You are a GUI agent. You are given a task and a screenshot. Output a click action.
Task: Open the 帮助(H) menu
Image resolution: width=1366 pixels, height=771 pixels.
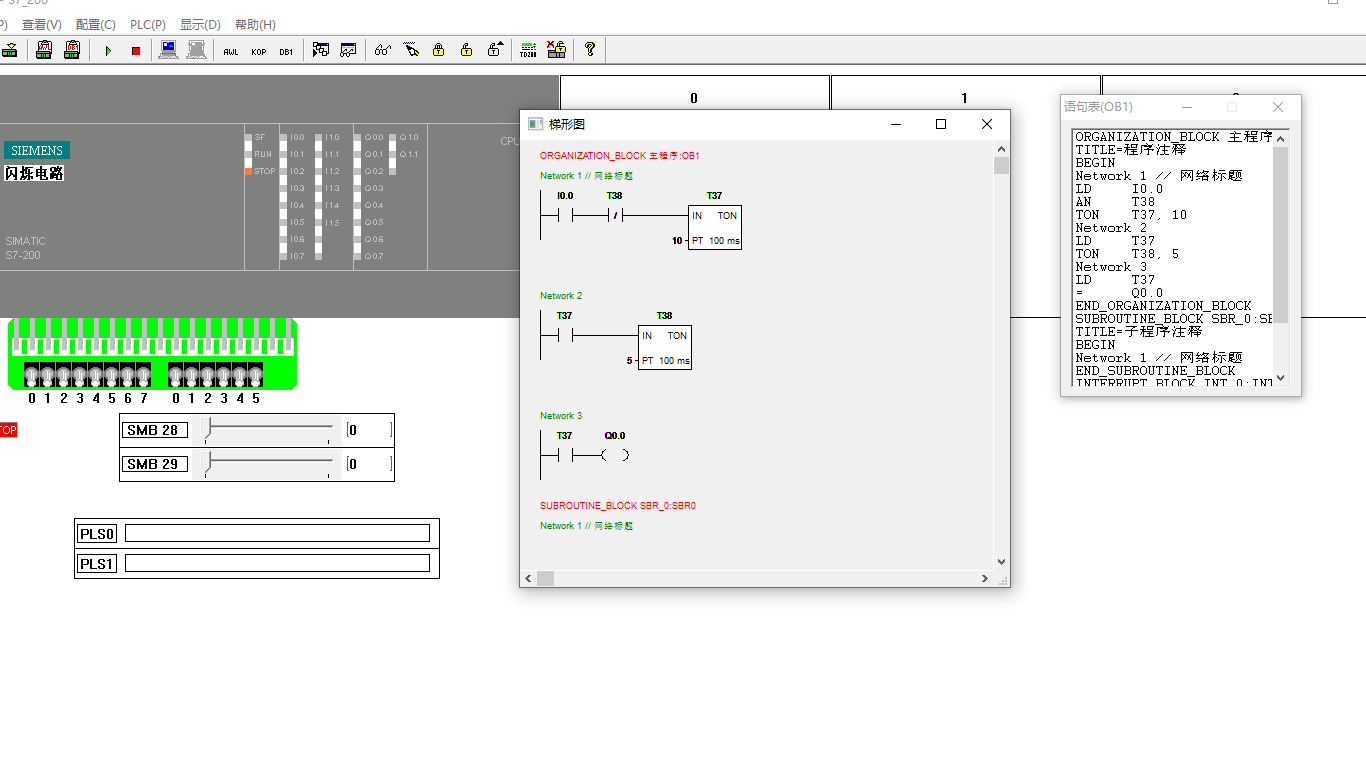[x=255, y=24]
